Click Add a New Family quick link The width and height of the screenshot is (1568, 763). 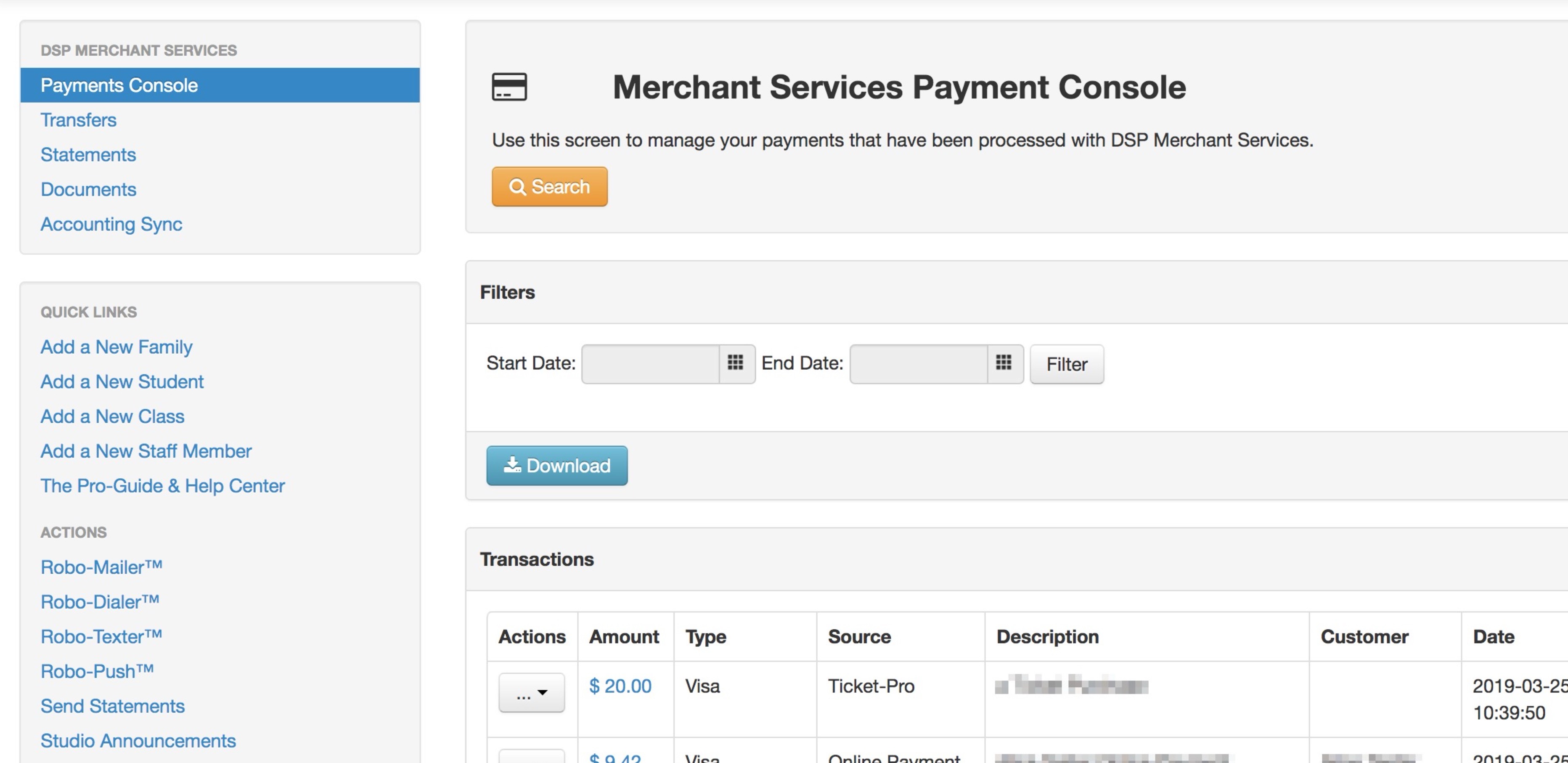pos(116,347)
